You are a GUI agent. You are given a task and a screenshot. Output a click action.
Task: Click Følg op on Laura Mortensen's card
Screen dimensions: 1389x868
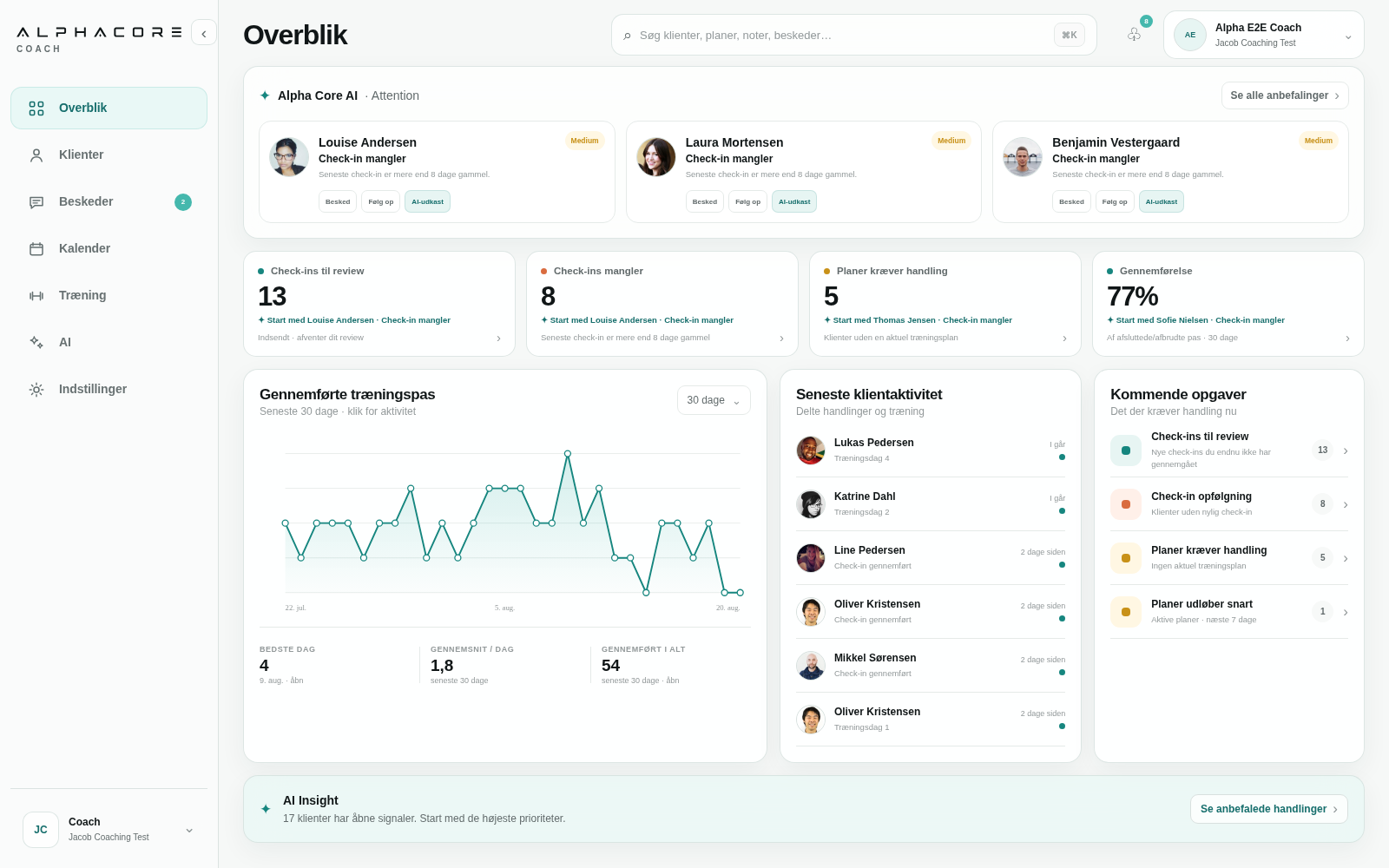point(747,201)
